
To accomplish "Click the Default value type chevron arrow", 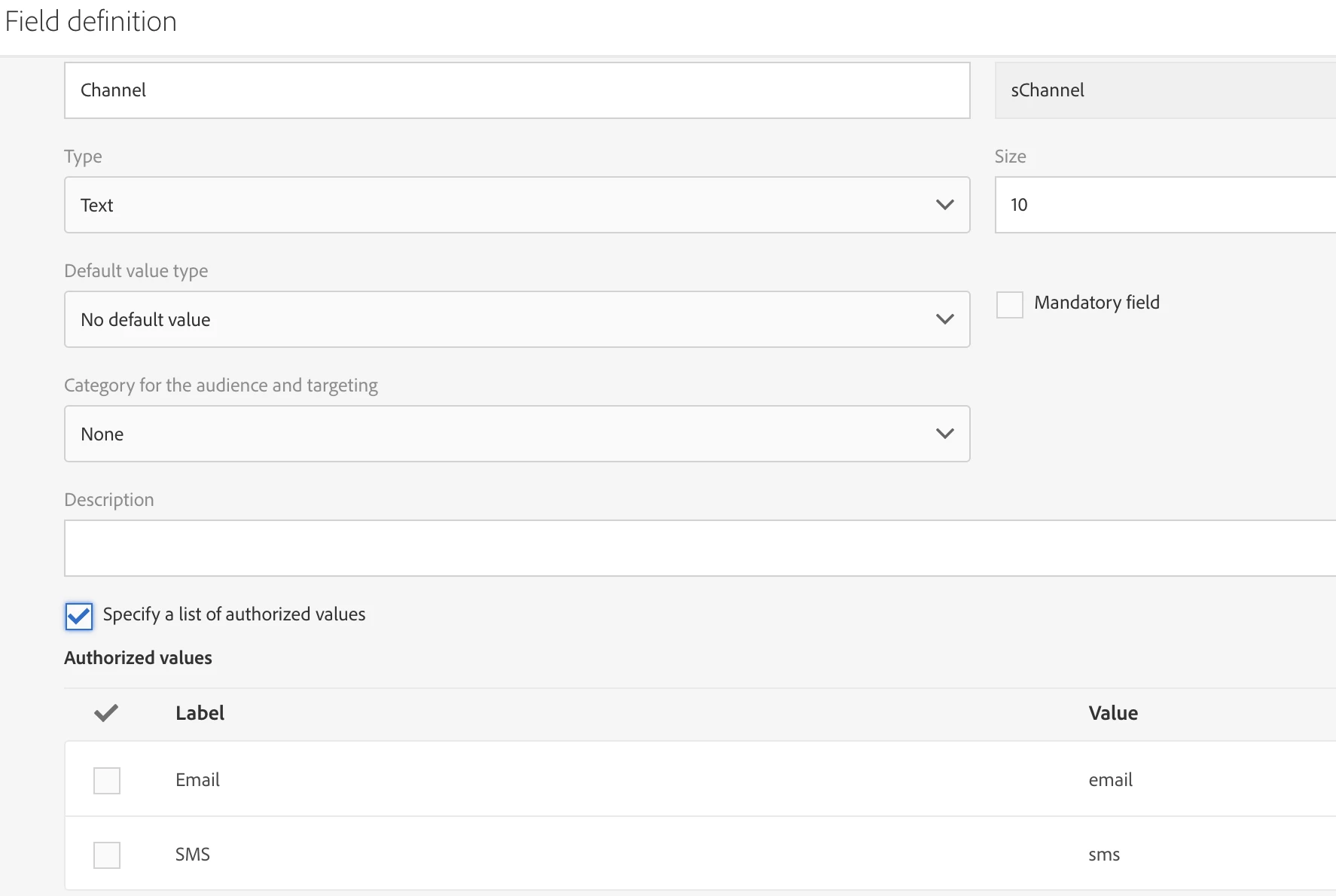I will click(x=944, y=319).
